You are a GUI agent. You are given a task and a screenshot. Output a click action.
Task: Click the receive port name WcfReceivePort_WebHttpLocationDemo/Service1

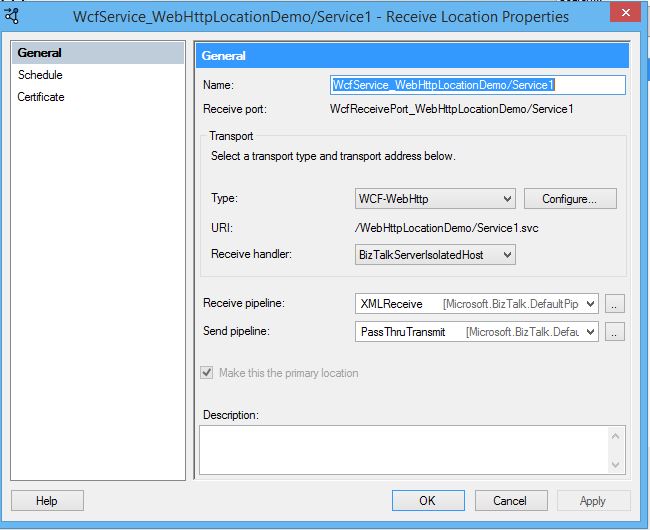pos(451,109)
